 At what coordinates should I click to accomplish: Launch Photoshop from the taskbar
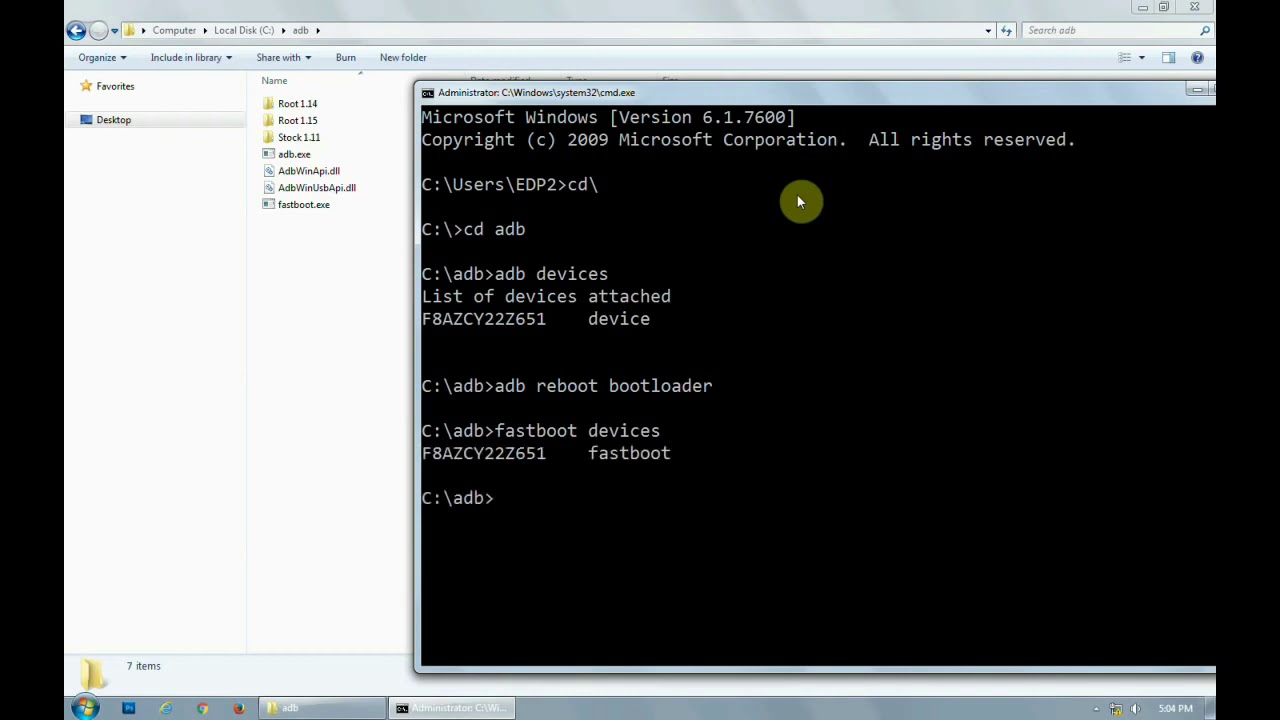[128, 708]
